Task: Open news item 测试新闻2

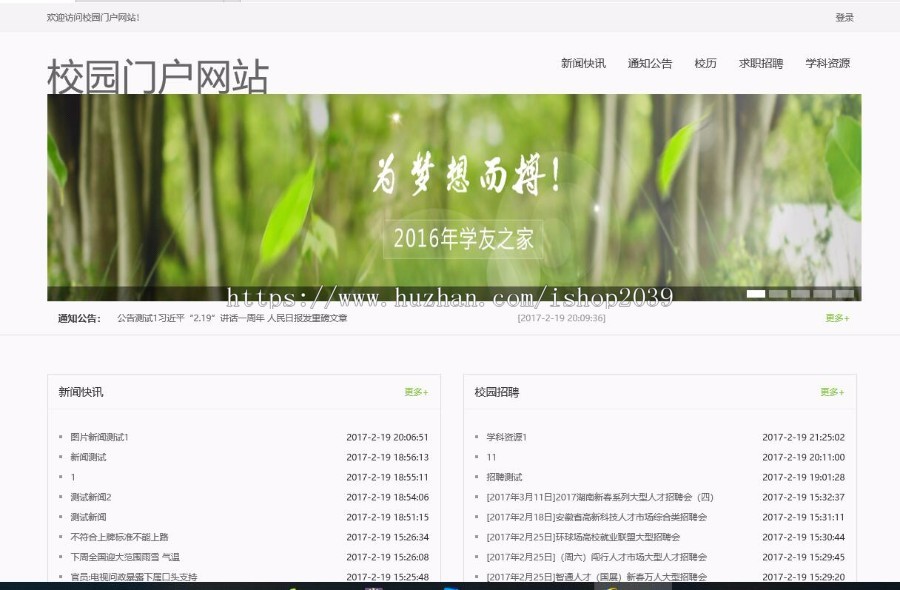Action: 91,497
